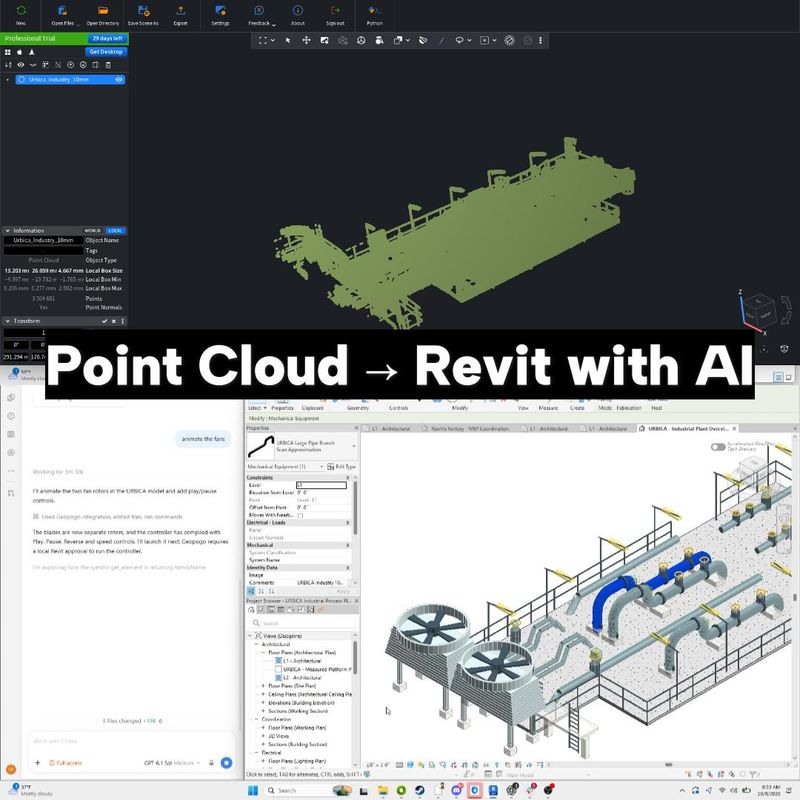Select the arrow pointer tool

click(x=288, y=40)
